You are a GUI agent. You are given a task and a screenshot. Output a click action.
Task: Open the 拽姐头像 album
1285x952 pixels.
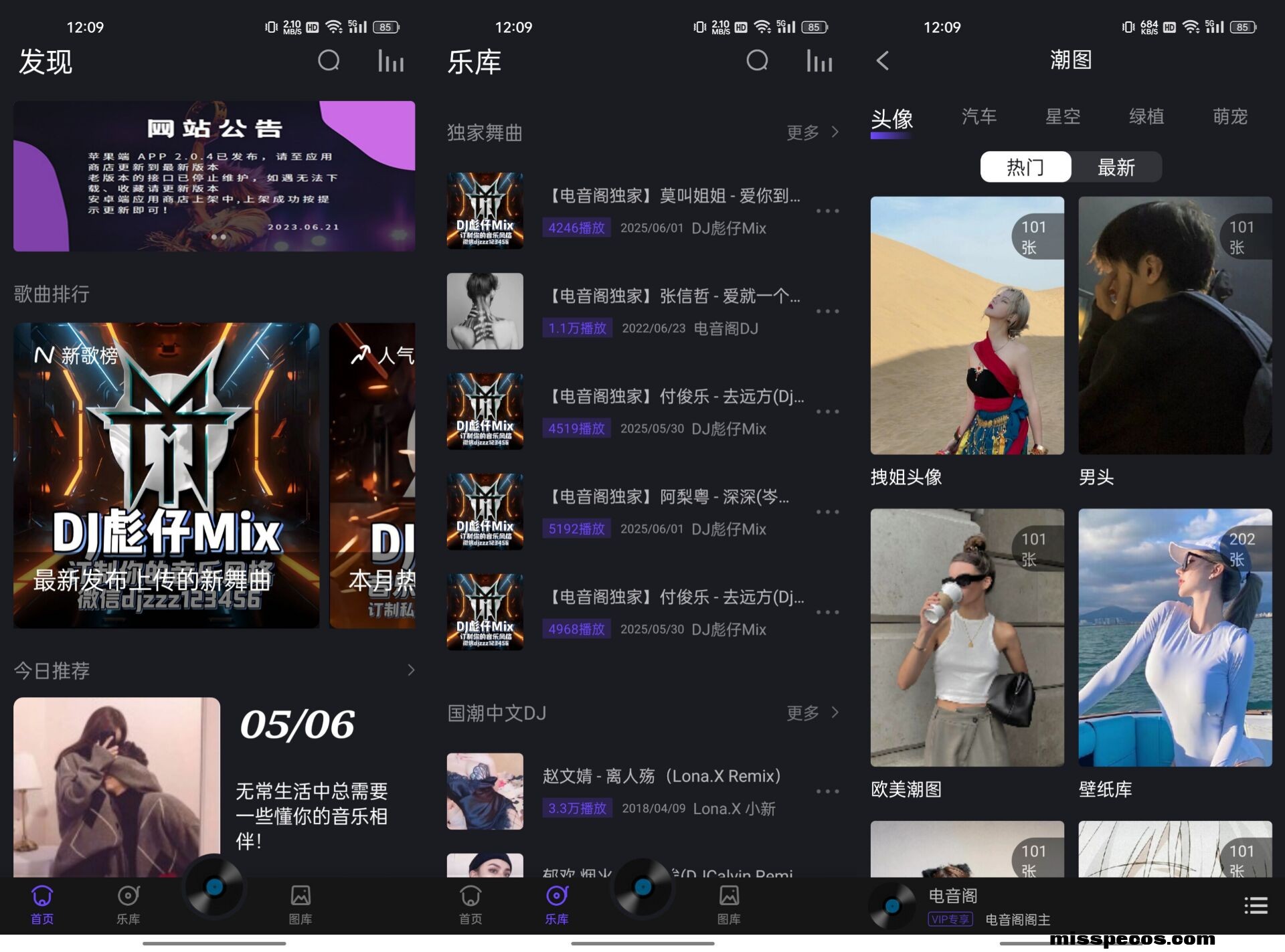[967, 326]
